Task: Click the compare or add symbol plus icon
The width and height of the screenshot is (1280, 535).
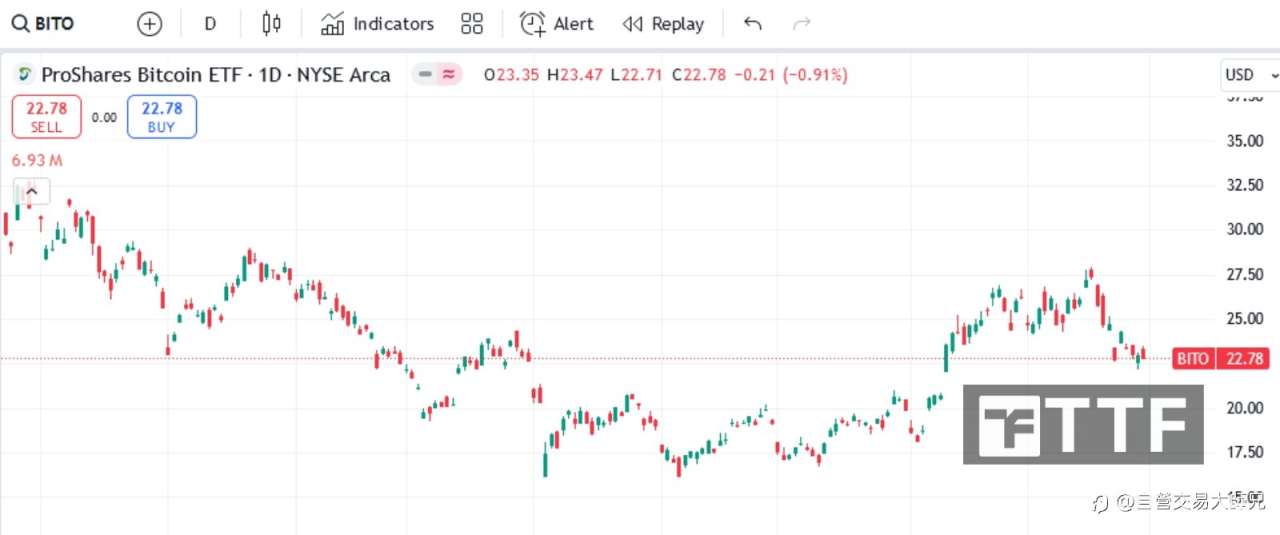Action: tap(149, 24)
